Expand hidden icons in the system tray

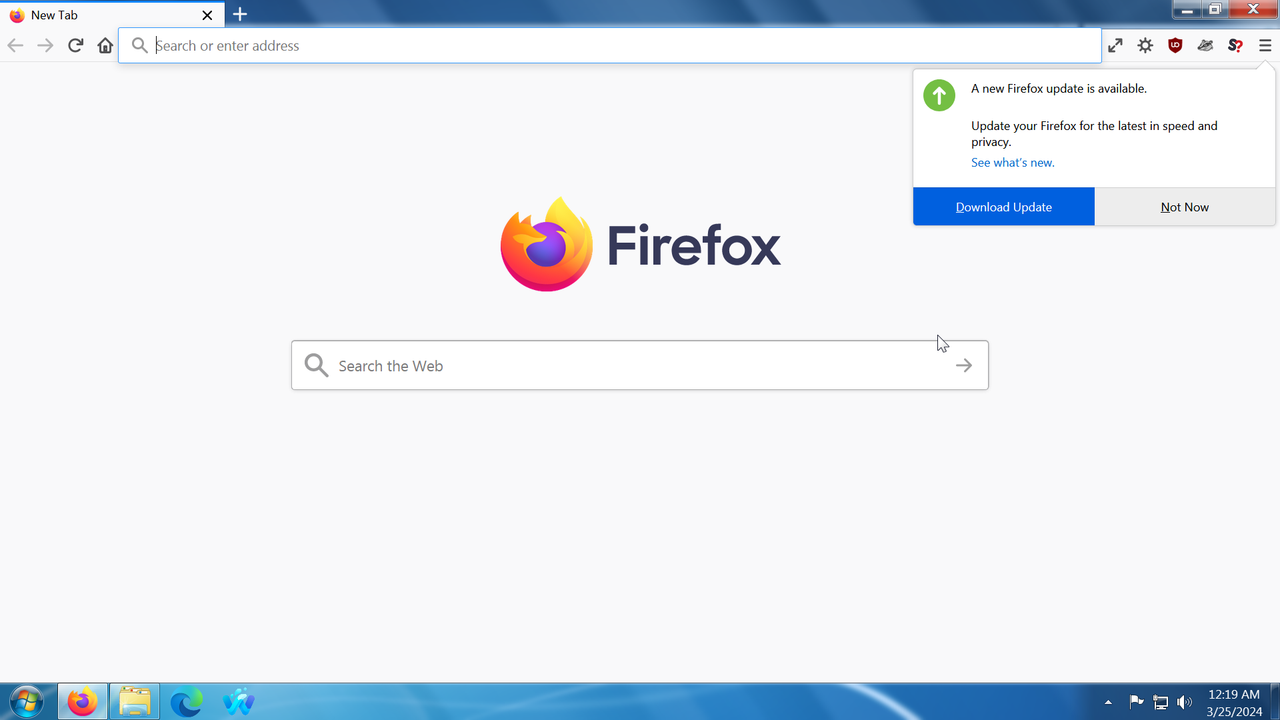[x=1108, y=701]
